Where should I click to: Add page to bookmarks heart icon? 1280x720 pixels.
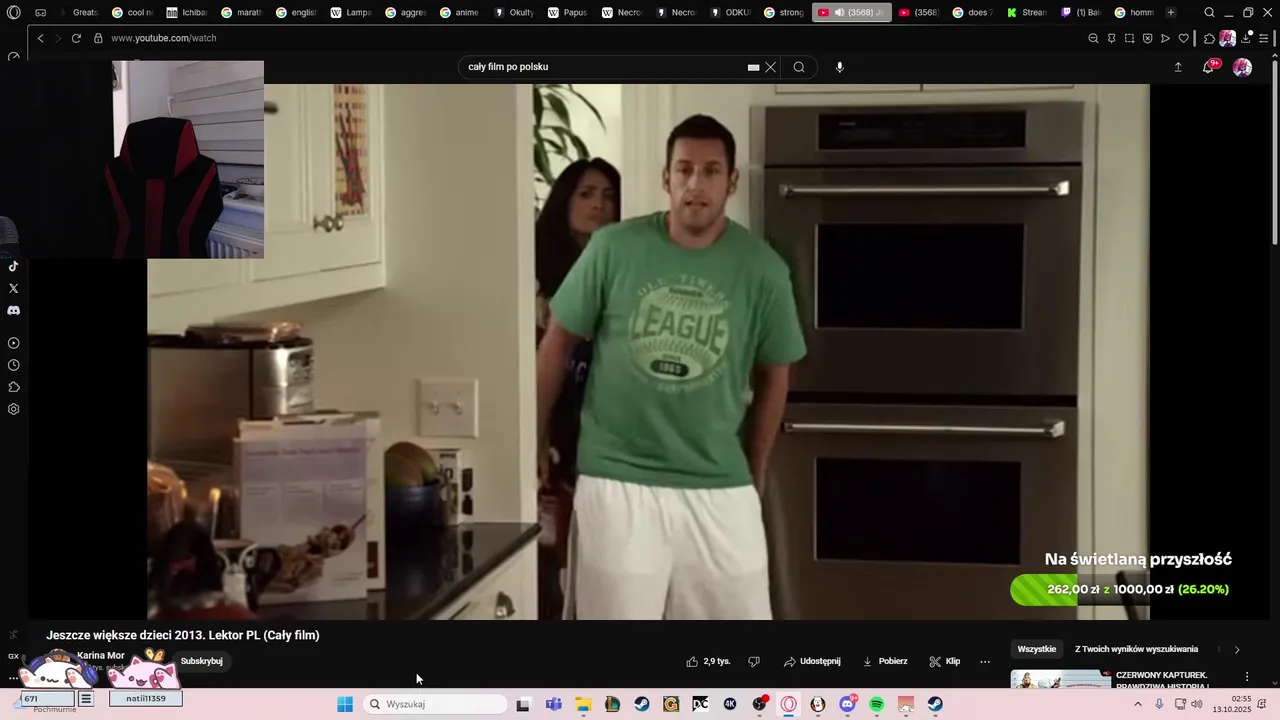coord(1184,38)
